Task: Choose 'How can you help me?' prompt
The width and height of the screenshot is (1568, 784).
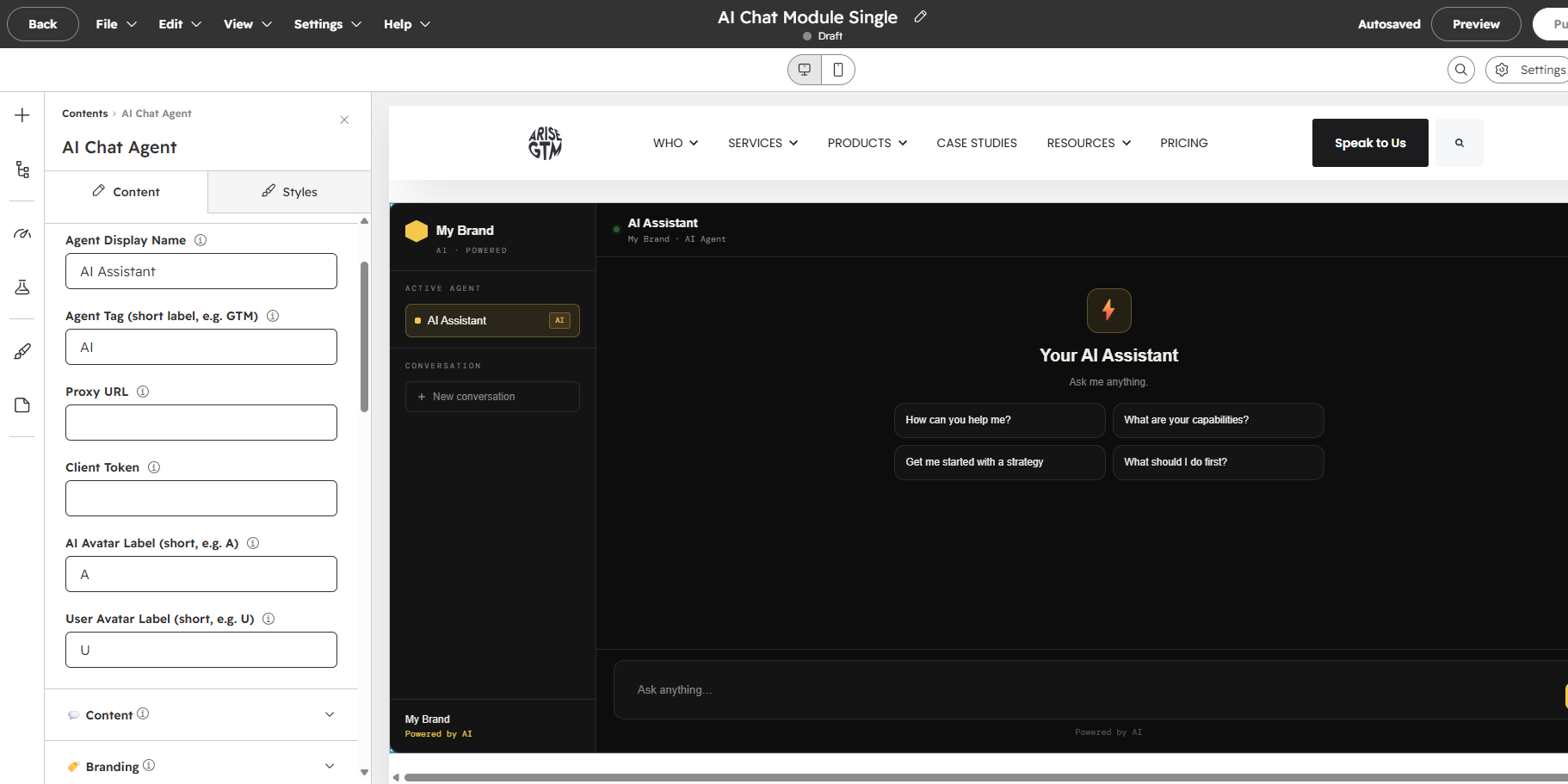Action: pyautogui.click(x=999, y=420)
